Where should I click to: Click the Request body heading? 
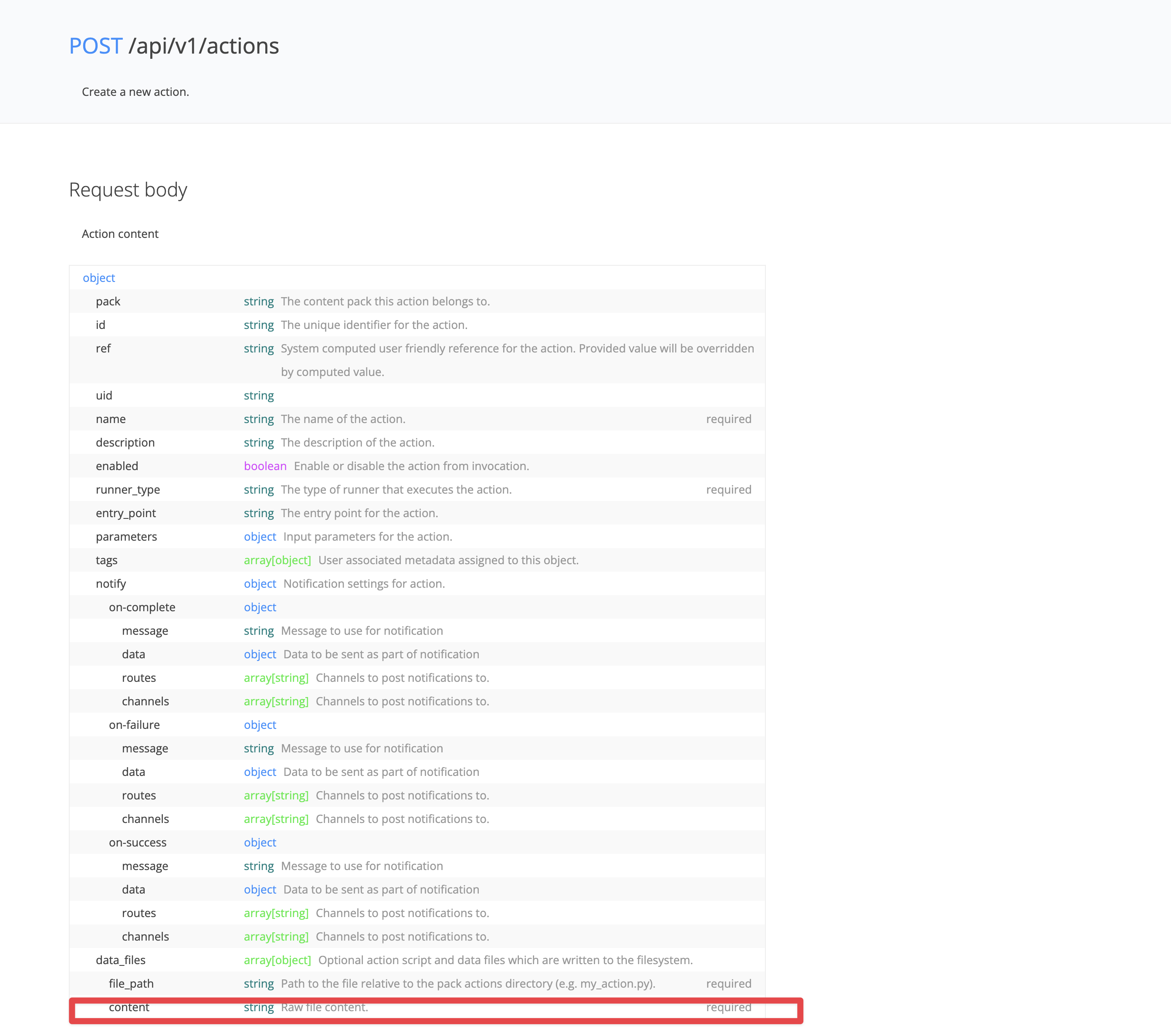128,190
